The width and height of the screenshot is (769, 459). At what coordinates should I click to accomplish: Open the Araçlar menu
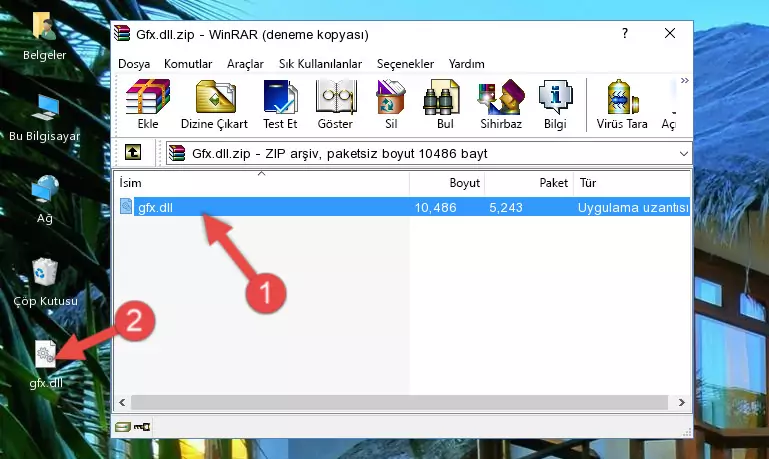point(245,64)
